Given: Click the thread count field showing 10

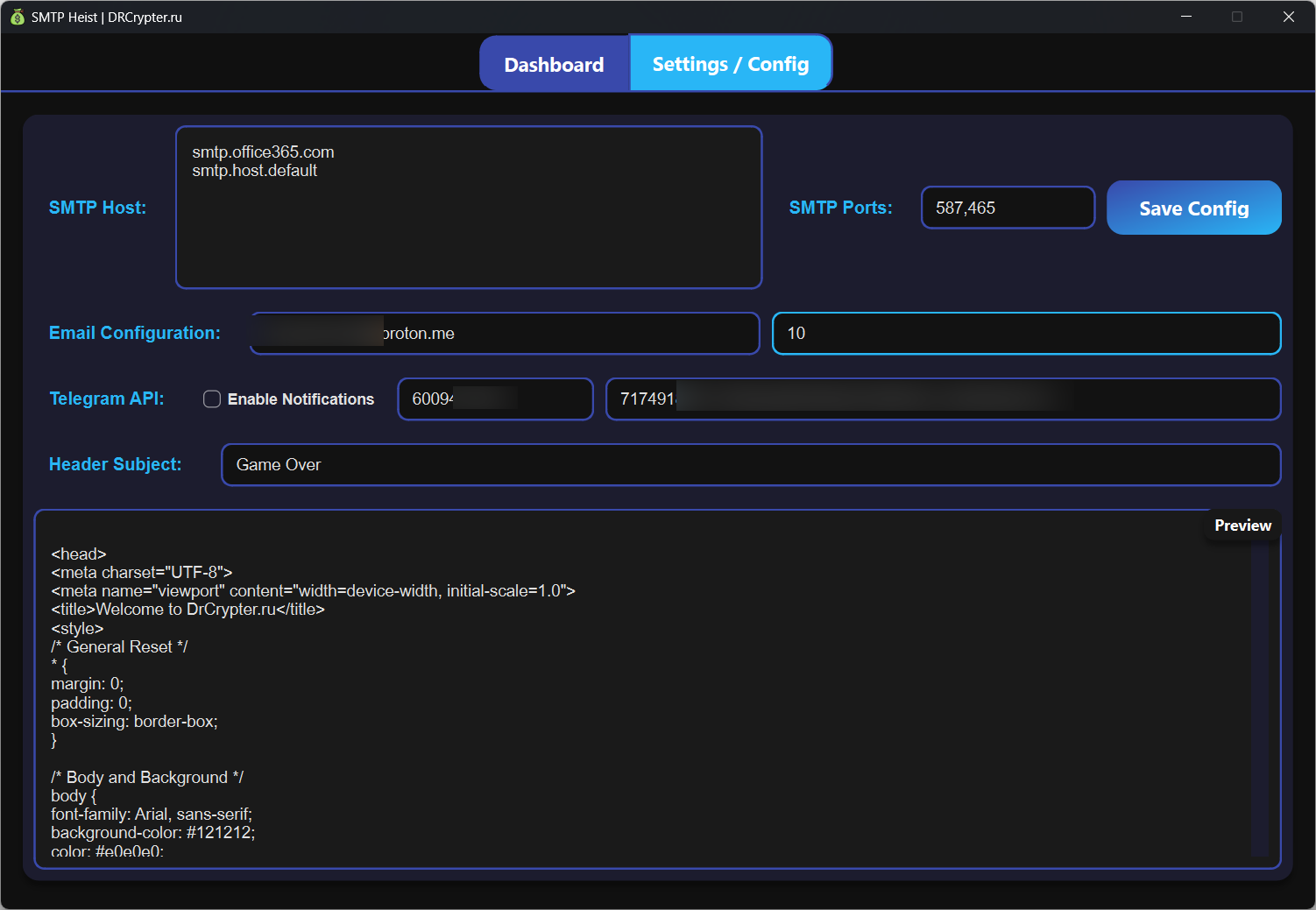Looking at the screenshot, I should [x=1025, y=333].
